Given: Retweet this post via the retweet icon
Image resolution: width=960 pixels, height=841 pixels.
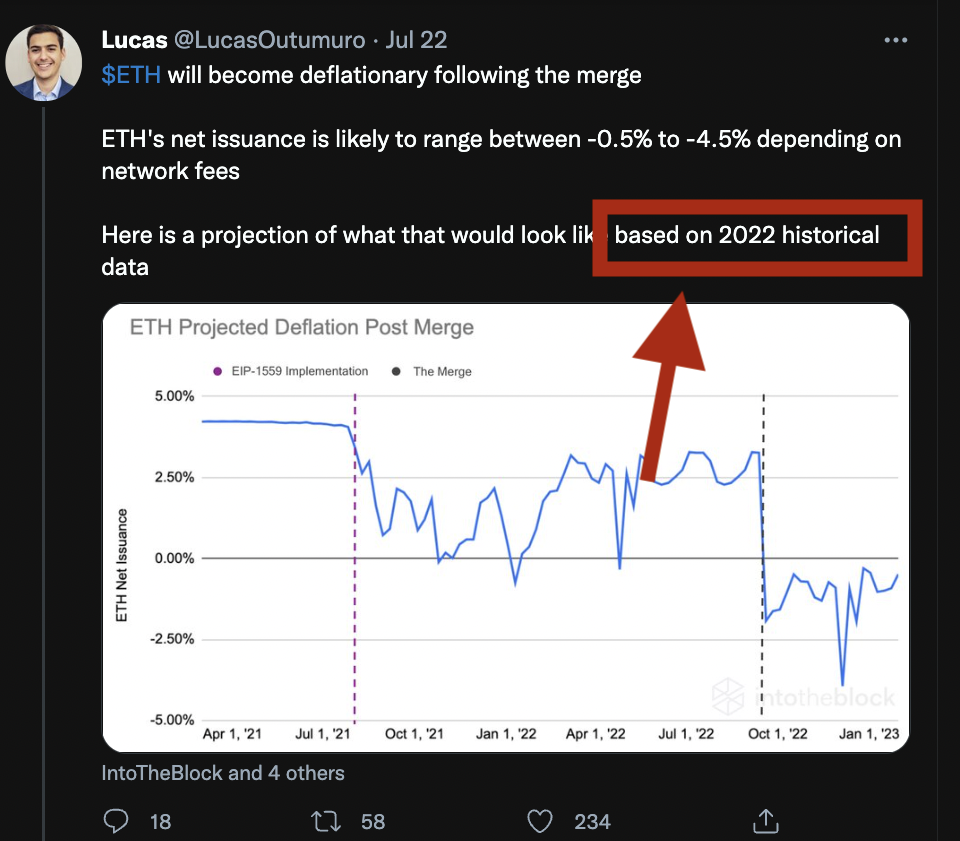Looking at the screenshot, I should [325, 821].
